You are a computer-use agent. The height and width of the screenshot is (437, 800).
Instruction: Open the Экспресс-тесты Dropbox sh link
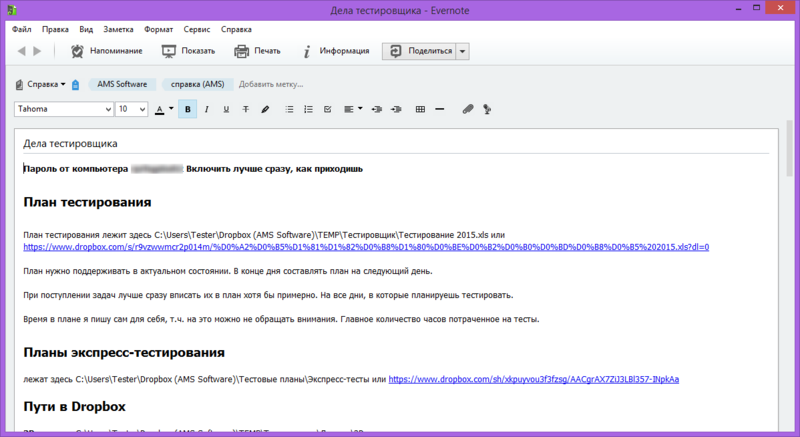tap(534, 379)
